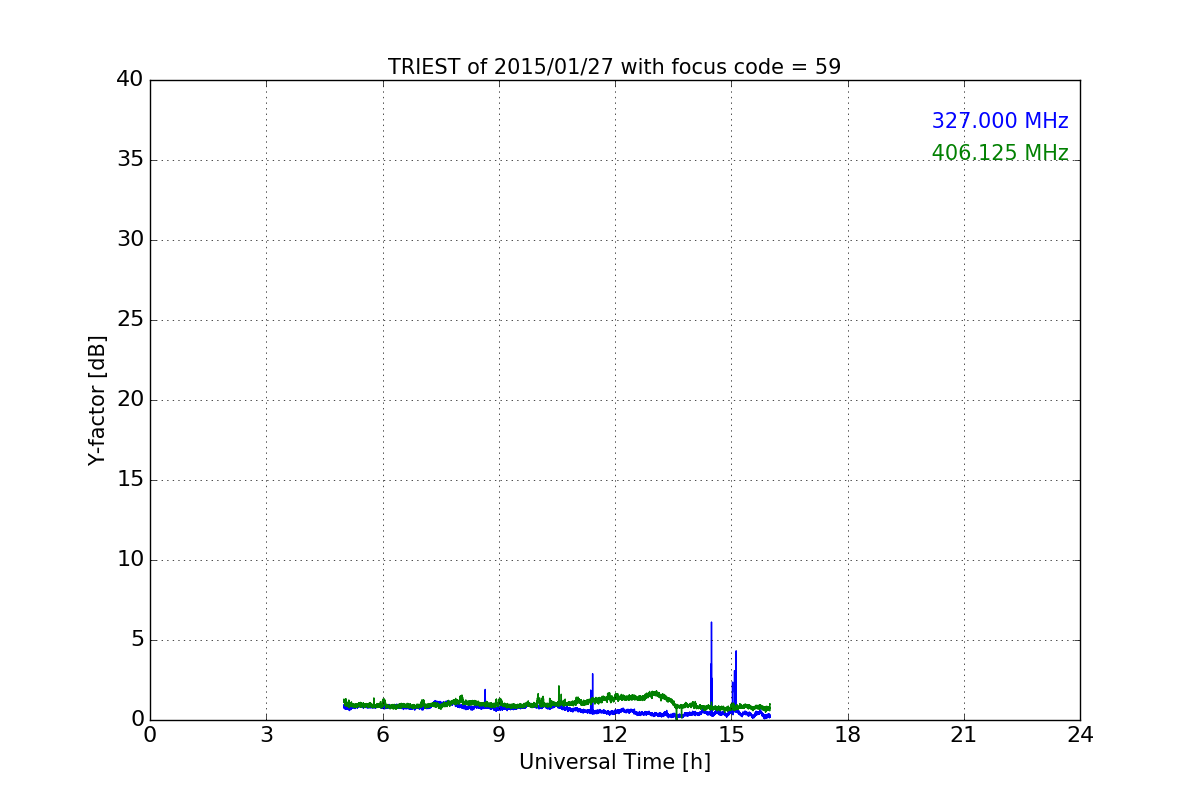Click the green curve hump near 13 h
This screenshot has width=1200, height=800.
[x=654, y=693]
